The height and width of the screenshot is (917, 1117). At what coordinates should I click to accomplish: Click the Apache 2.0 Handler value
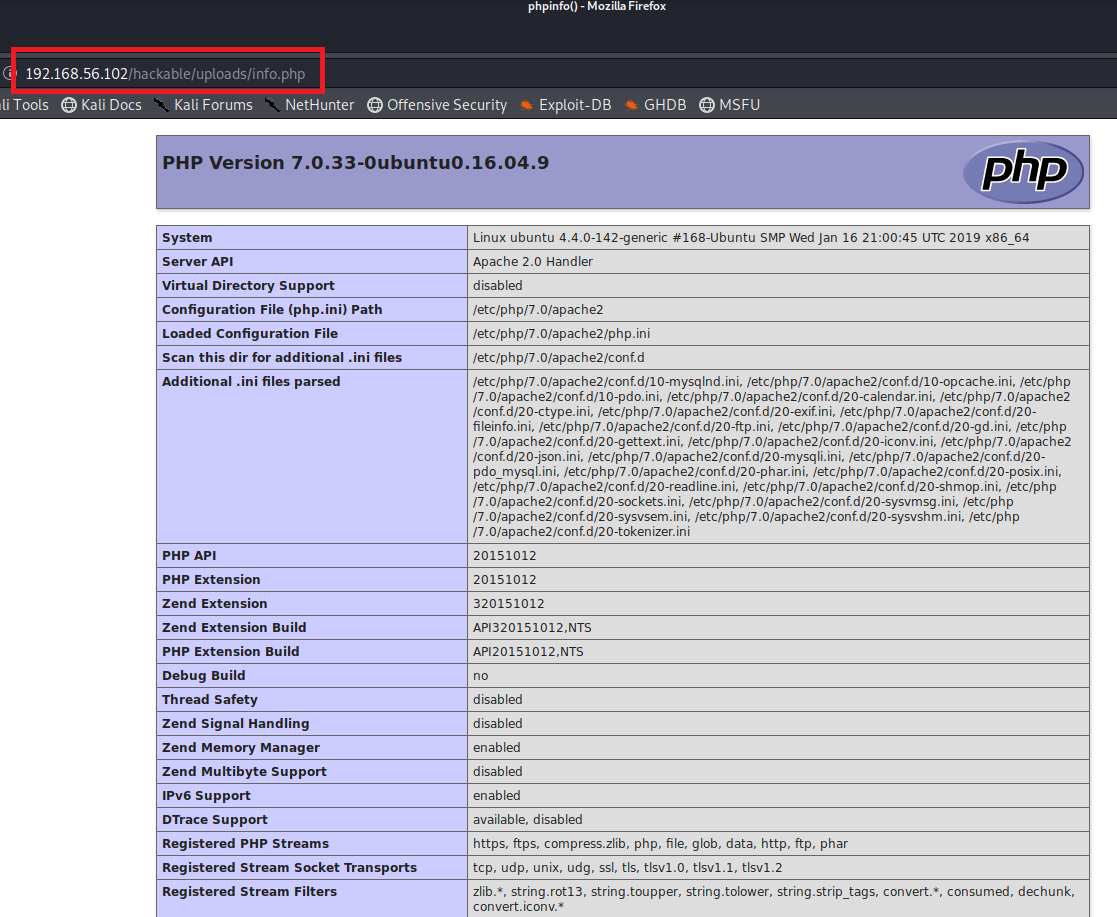tap(532, 262)
